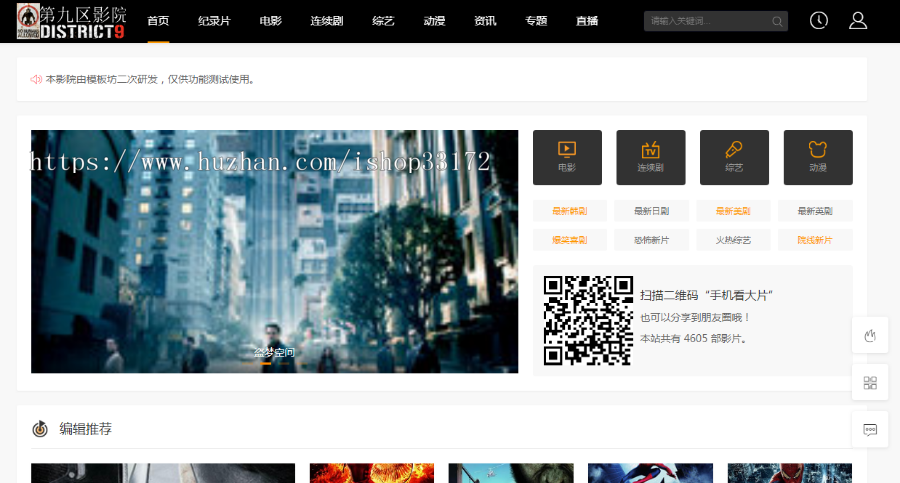The image size is (900, 483).
Task: Open the 纪录片 nav item
Action: [214, 21]
